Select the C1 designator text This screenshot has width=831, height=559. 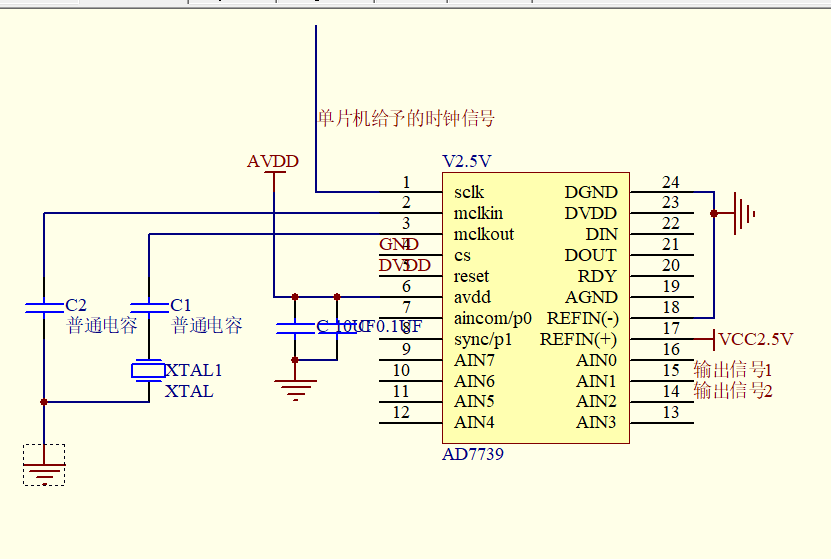click(180, 305)
